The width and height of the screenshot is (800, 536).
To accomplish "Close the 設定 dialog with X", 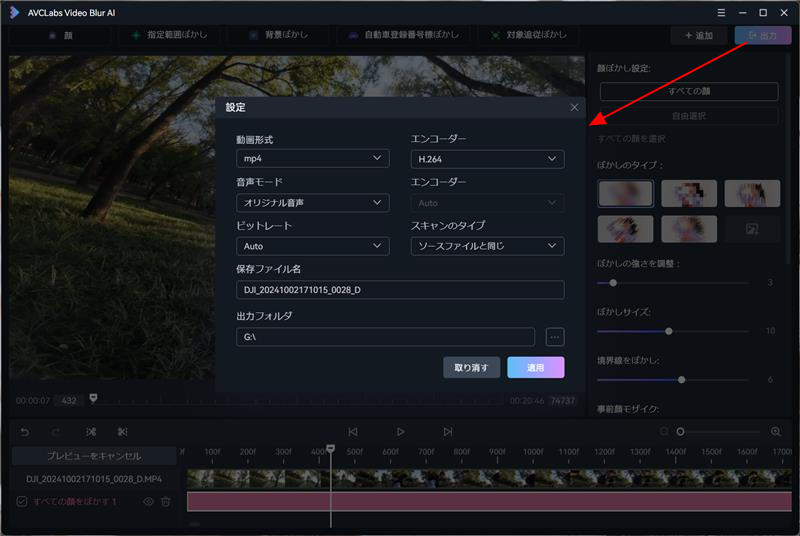I will (574, 107).
